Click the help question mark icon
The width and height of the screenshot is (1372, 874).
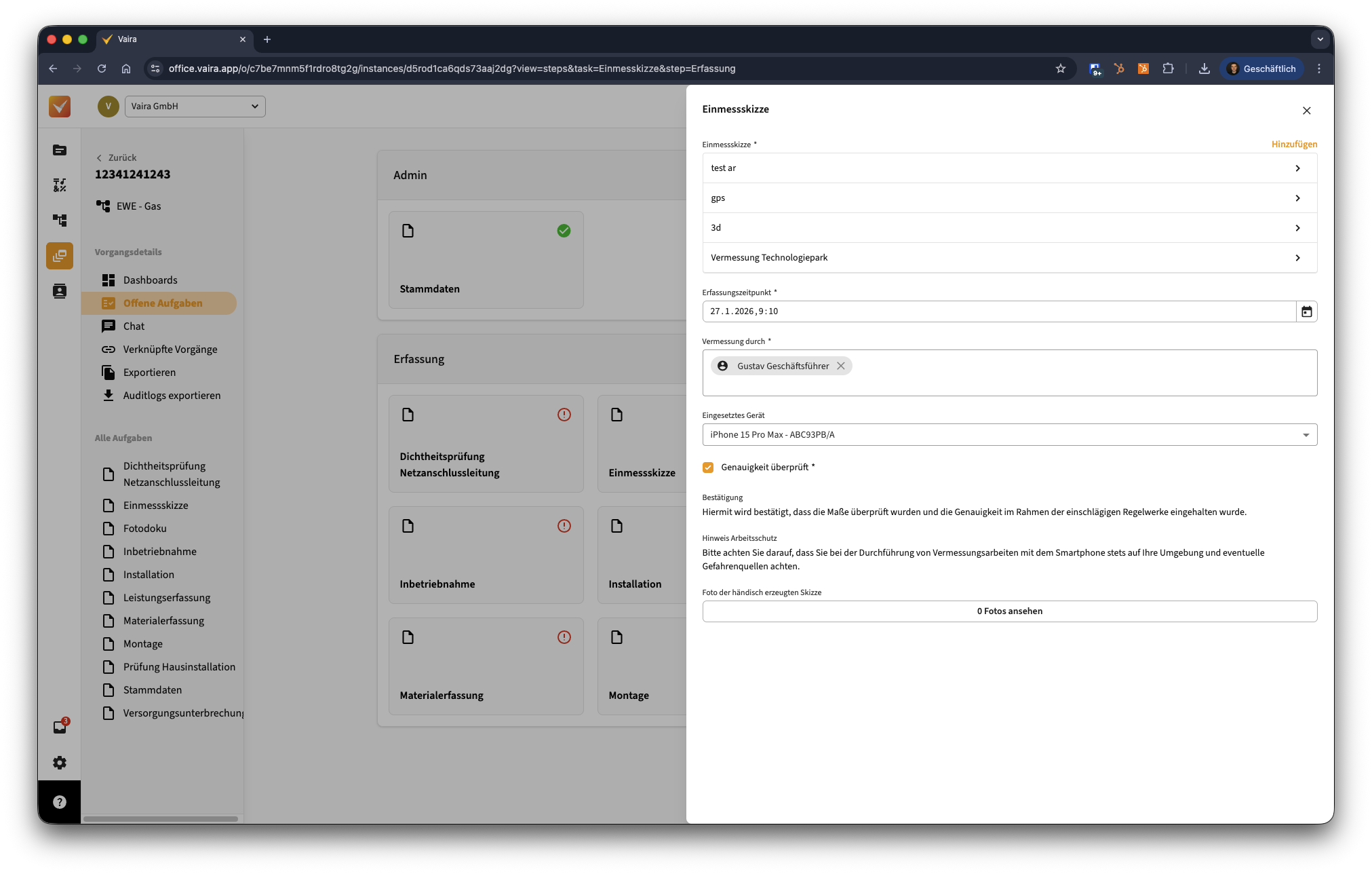(x=60, y=802)
